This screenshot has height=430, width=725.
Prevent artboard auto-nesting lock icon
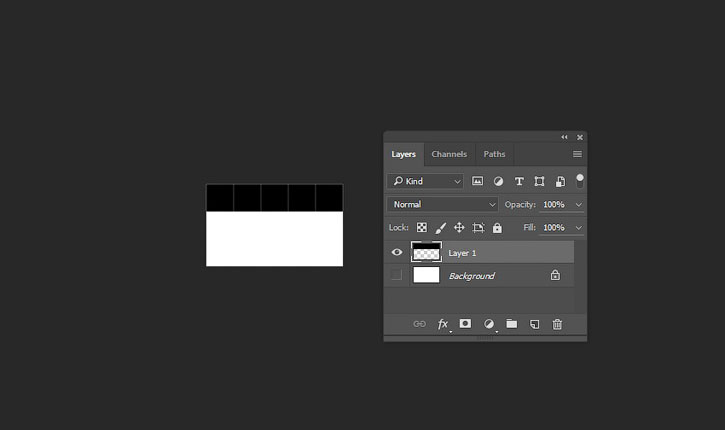[x=478, y=227]
